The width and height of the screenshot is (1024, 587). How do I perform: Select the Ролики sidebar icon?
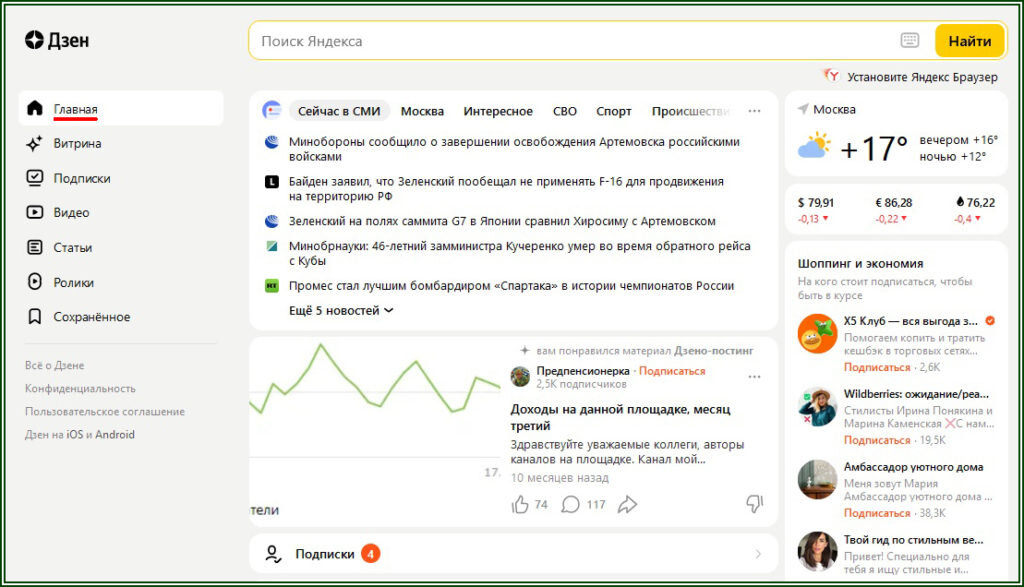point(34,281)
